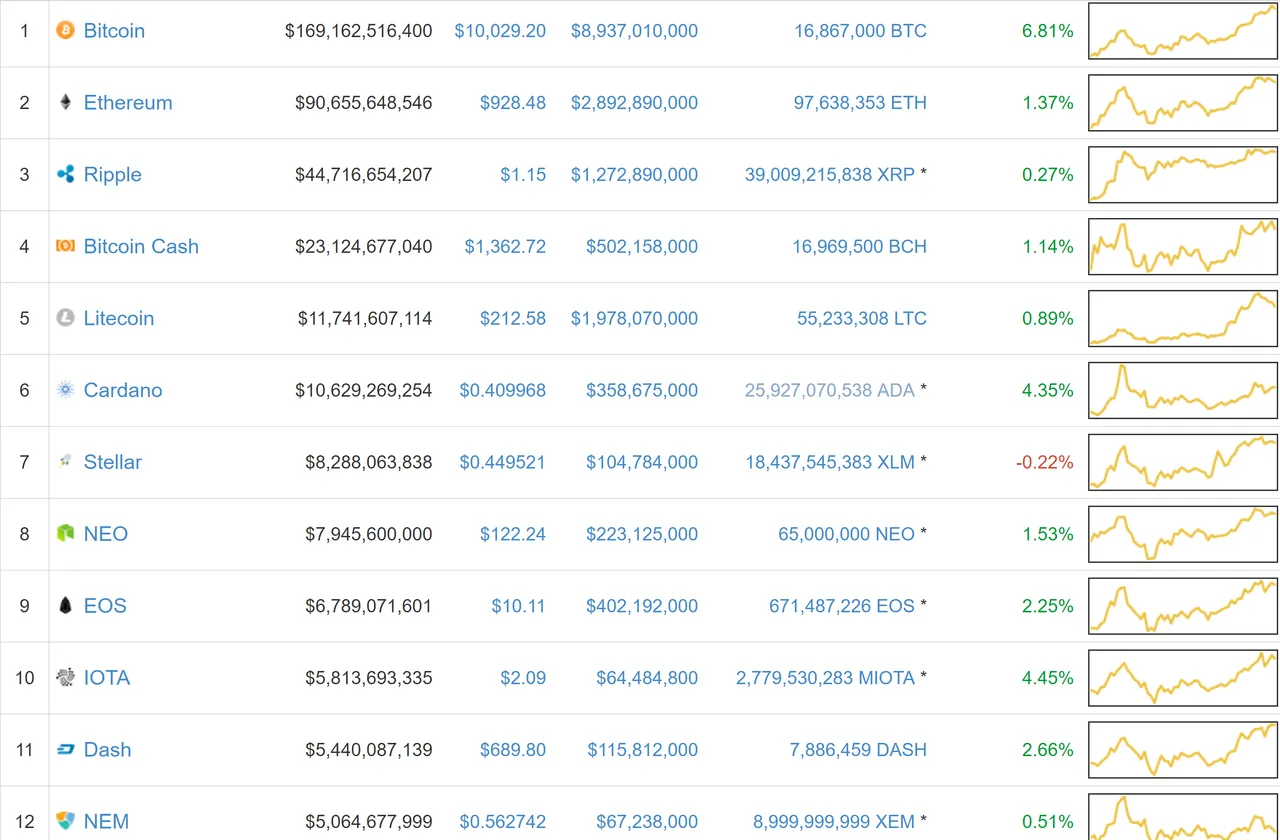Open the NEO price sparkline chart
This screenshot has width=1280, height=840.
point(1183,535)
